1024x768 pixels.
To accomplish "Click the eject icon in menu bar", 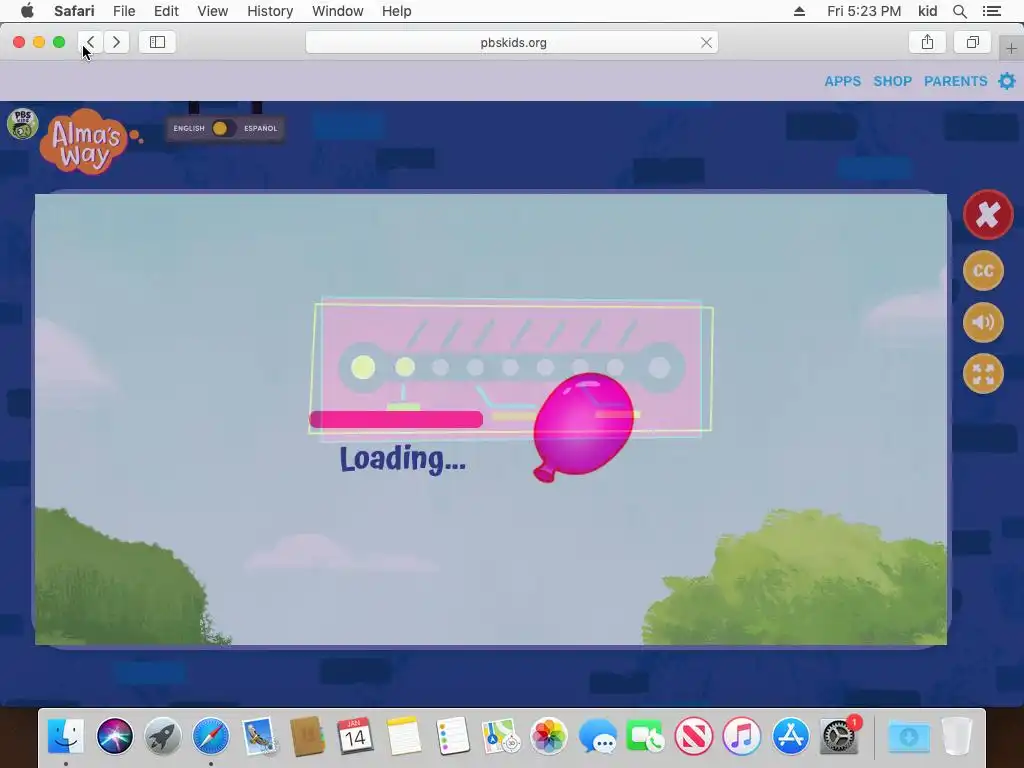I will pos(799,11).
